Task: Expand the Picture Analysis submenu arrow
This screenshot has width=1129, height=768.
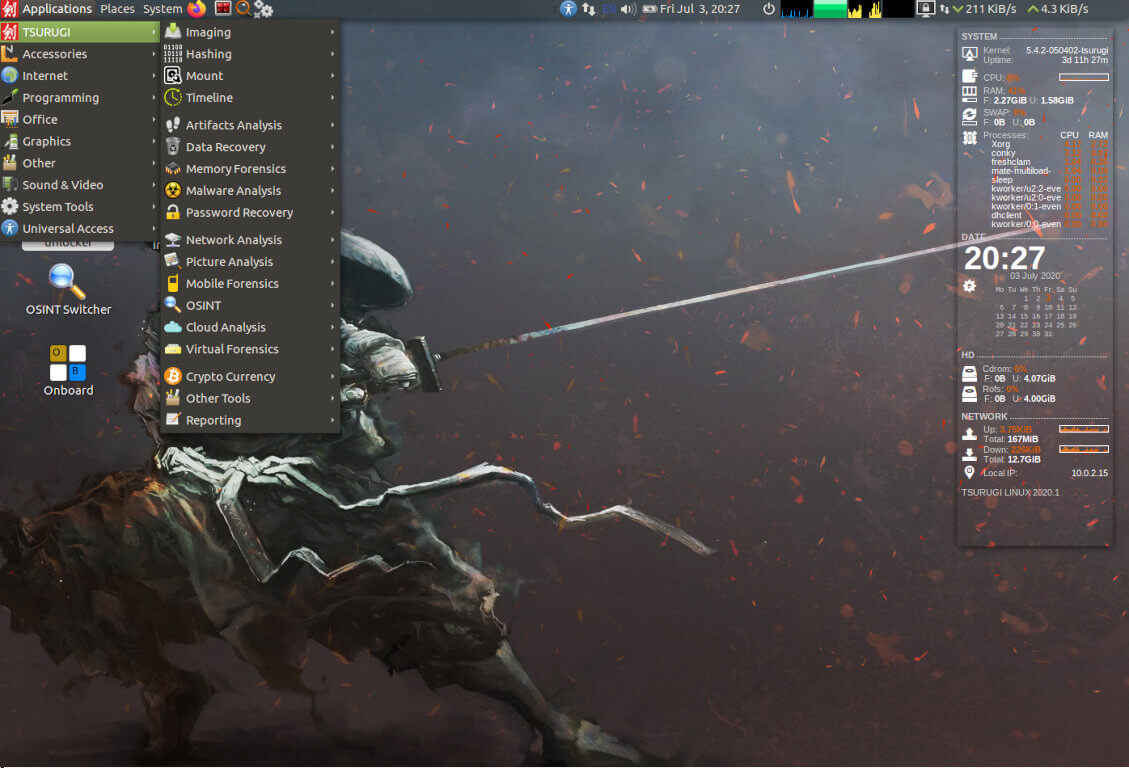Action: point(333,261)
